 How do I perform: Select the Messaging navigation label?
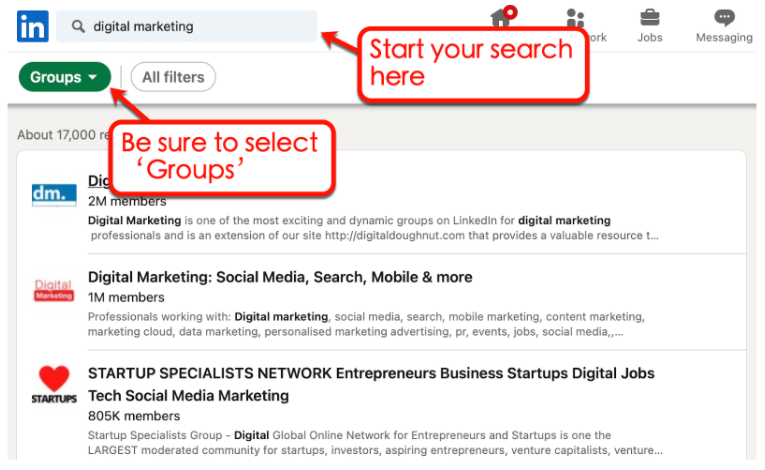tap(724, 38)
